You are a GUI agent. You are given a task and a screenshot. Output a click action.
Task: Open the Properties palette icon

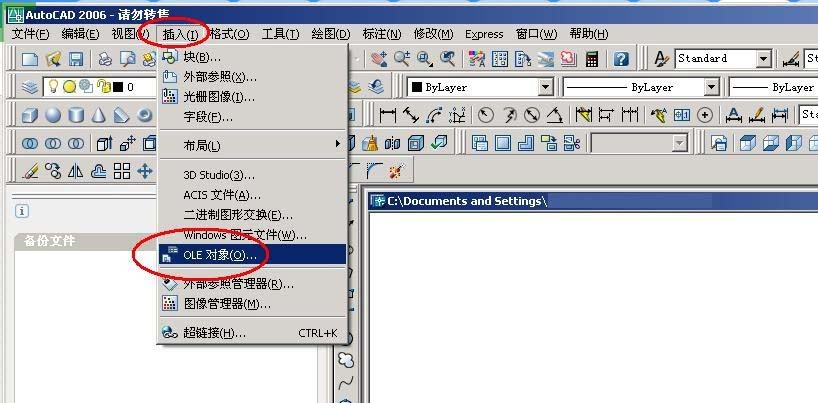coord(476,58)
